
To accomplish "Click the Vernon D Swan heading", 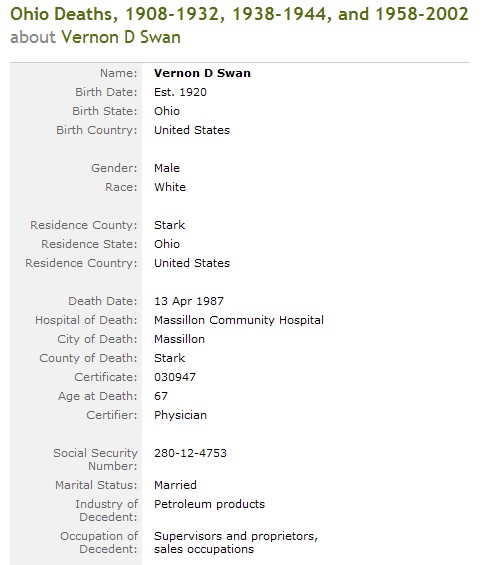I will point(121,37).
